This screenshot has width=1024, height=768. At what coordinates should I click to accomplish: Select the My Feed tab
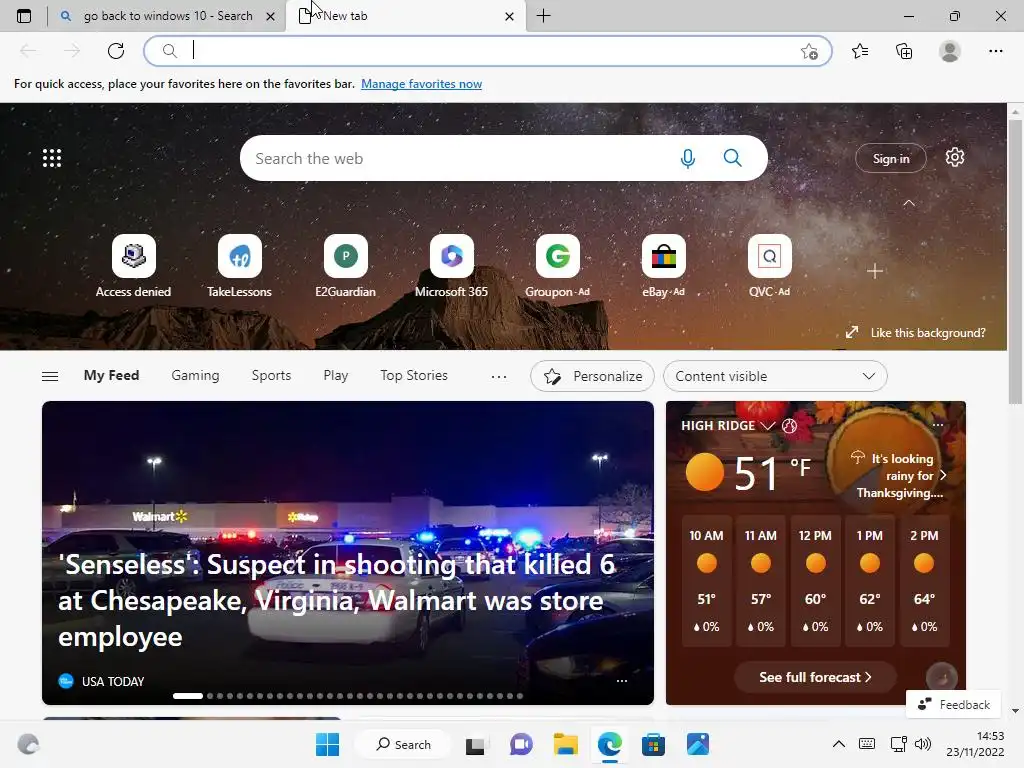111,376
